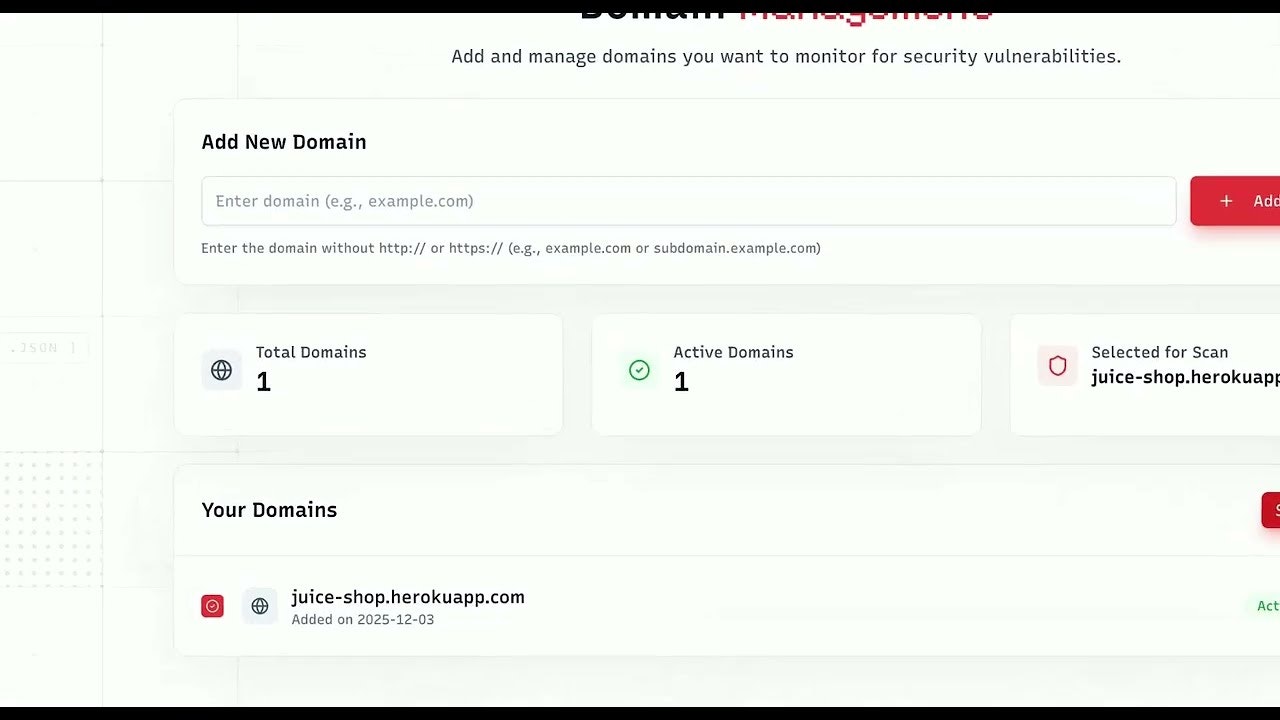Click the Active Domains label

coord(733,352)
